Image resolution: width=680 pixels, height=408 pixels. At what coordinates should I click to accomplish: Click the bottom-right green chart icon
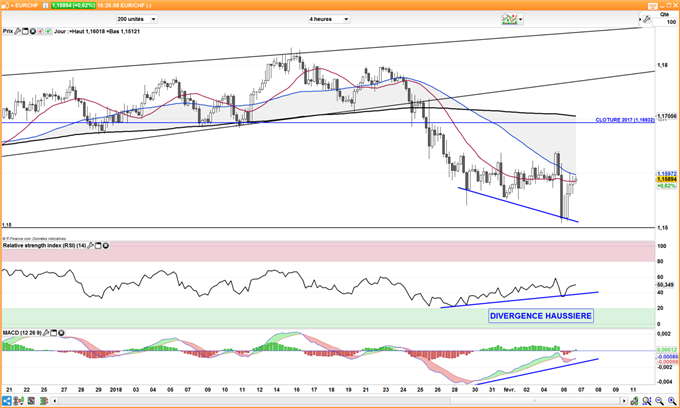tap(634, 401)
